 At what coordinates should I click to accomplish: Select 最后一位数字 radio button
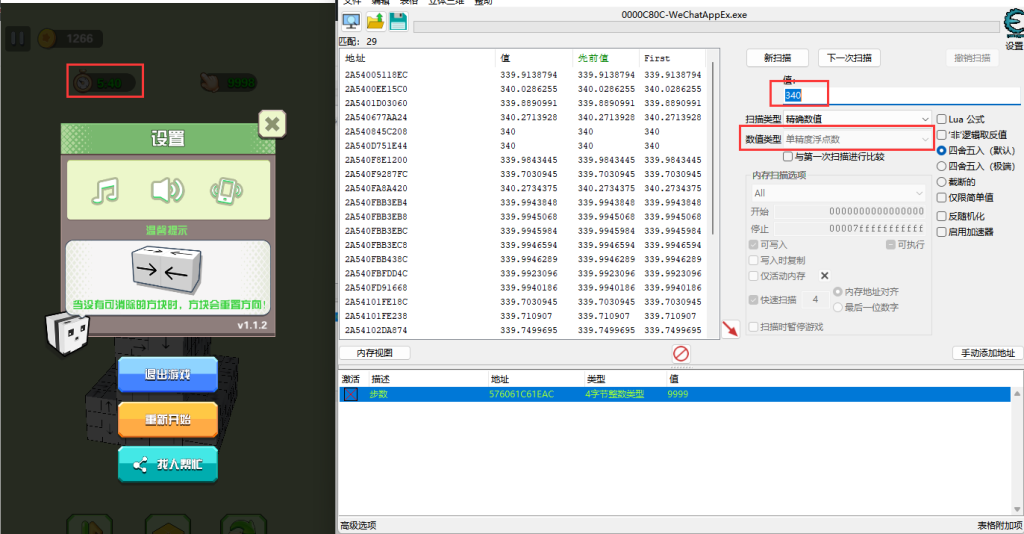coord(838,307)
